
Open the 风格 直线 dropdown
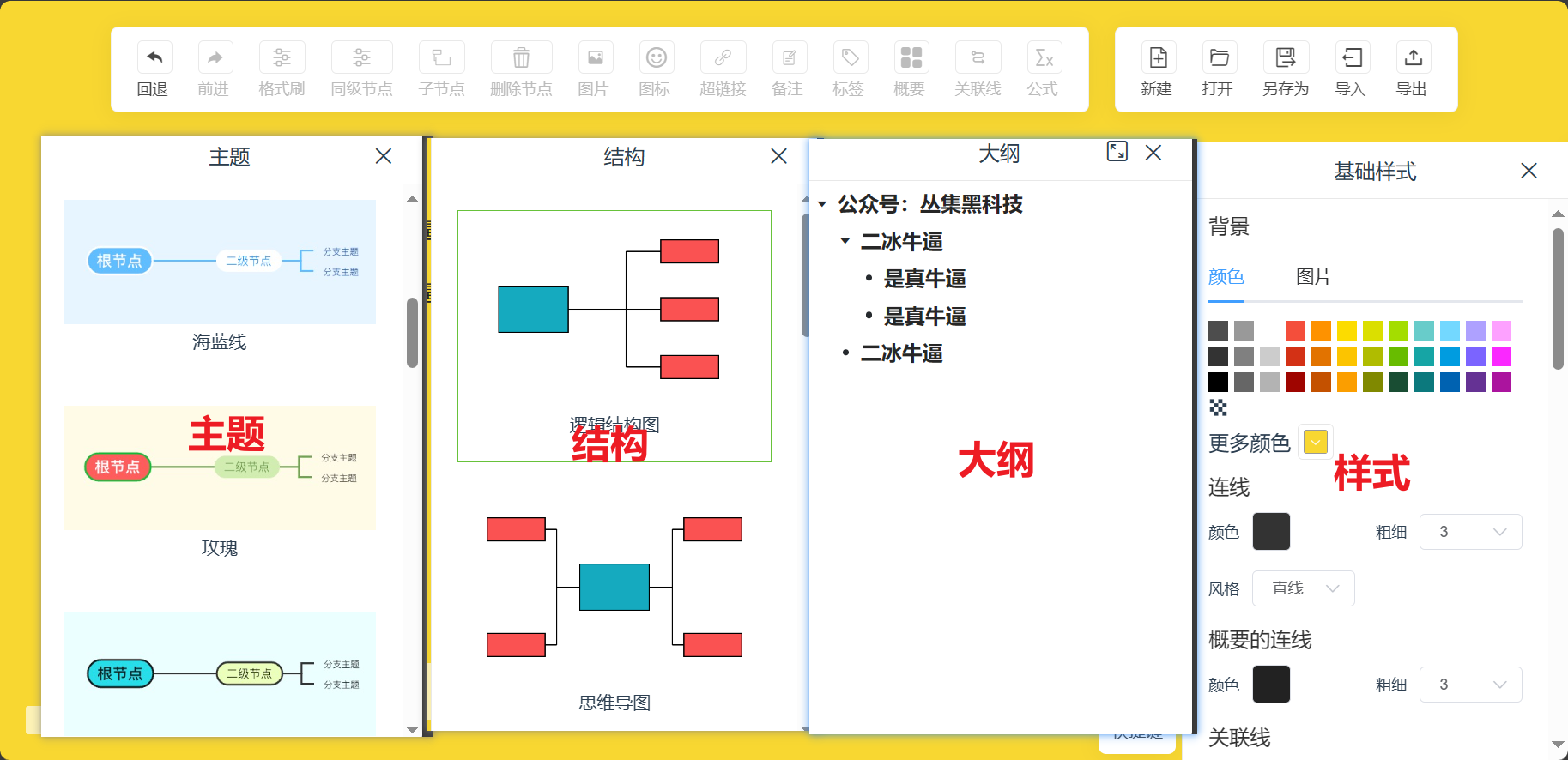click(x=1304, y=588)
